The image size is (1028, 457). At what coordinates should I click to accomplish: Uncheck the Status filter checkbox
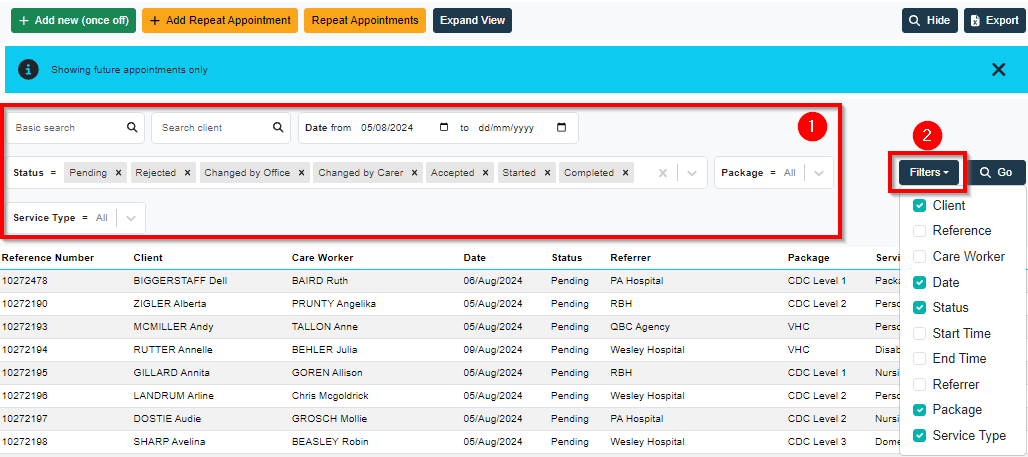coord(919,308)
